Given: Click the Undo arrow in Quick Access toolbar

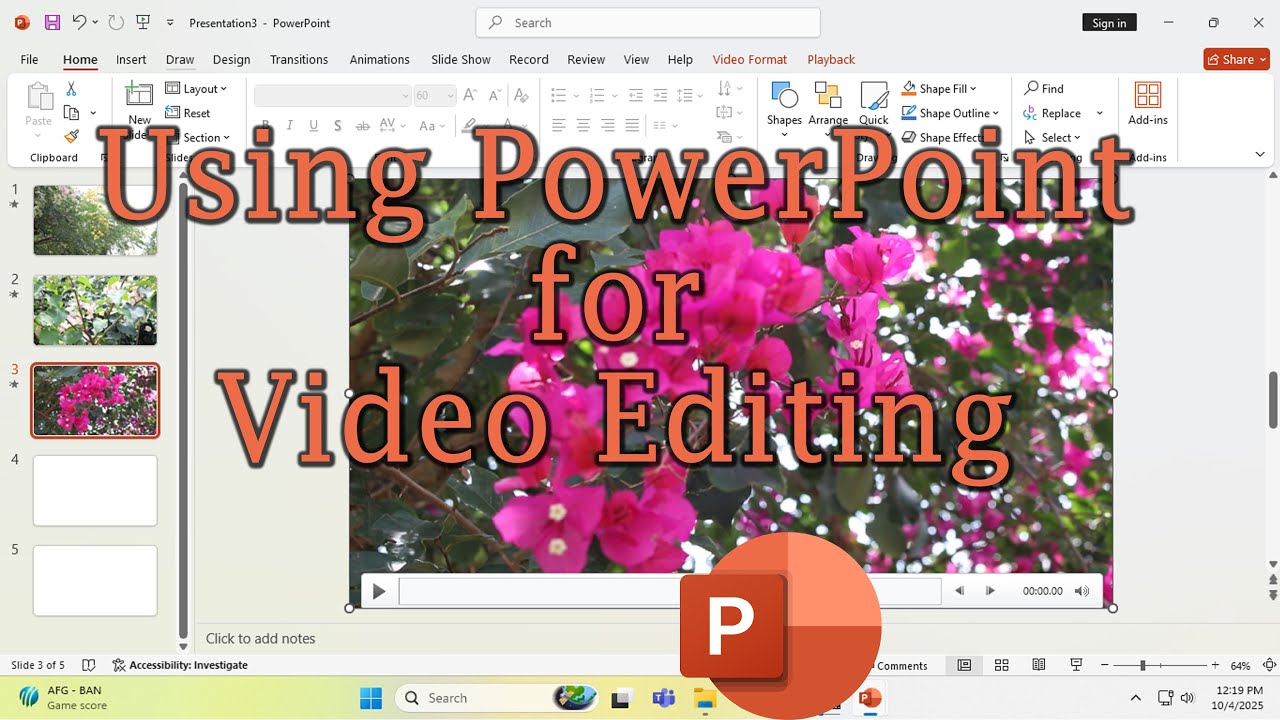Looking at the screenshot, I should (x=80, y=22).
